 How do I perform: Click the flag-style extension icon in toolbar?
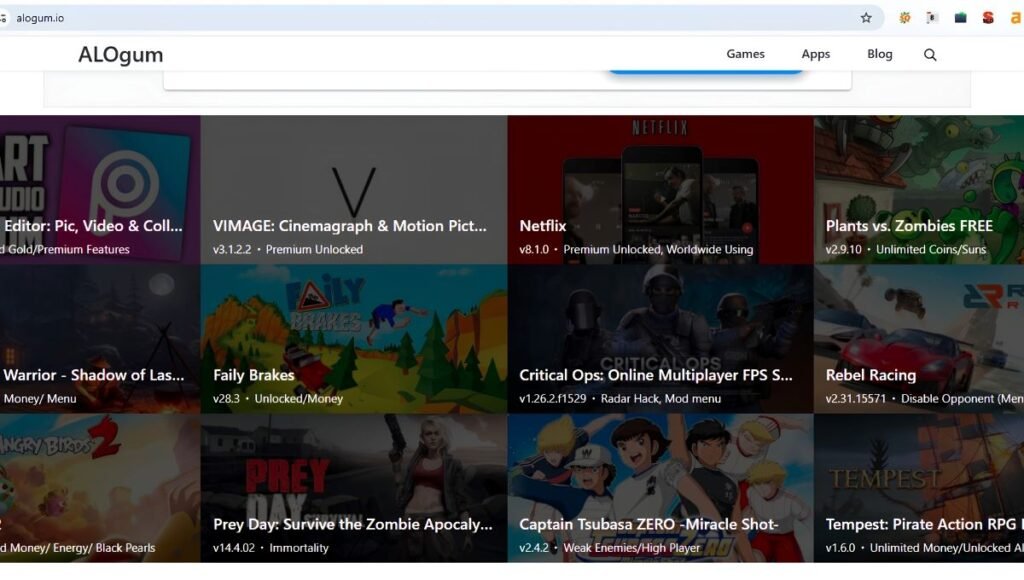[933, 18]
